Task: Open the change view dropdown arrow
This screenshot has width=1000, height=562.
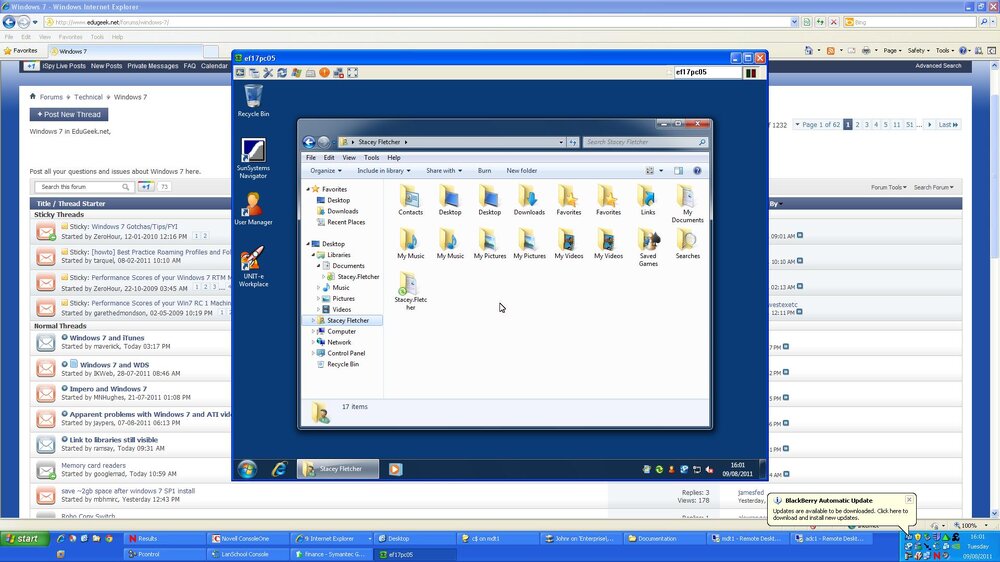Action: [x=661, y=171]
